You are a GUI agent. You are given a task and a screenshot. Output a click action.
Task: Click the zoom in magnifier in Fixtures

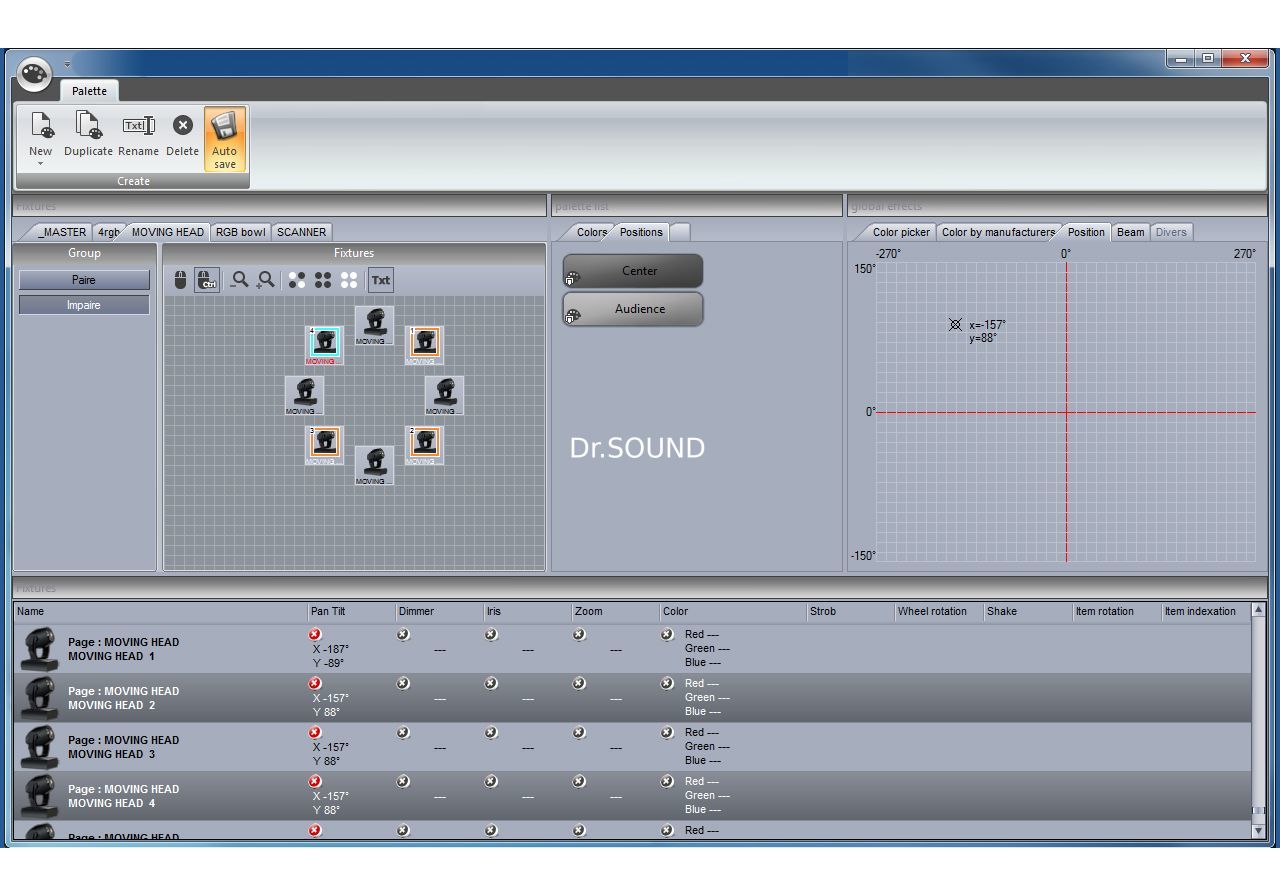266,280
